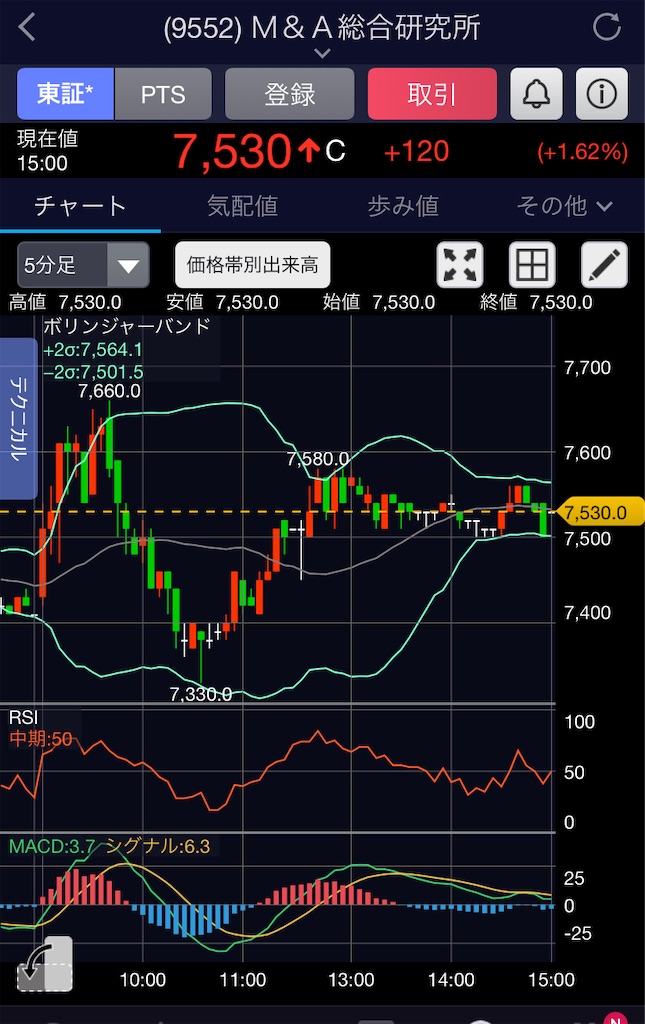This screenshot has width=645, height=1024.
Task: Switch to 気配値 tab
Action: 242,206
